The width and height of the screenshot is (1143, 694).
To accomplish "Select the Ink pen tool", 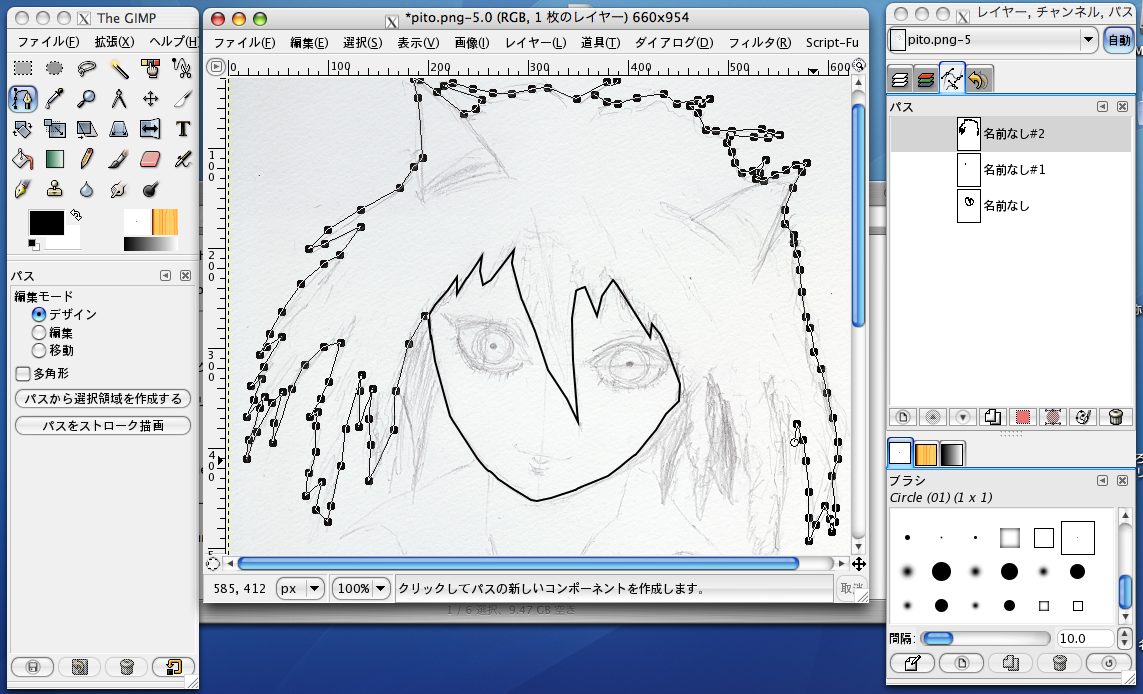I will [x=23, y=190].
